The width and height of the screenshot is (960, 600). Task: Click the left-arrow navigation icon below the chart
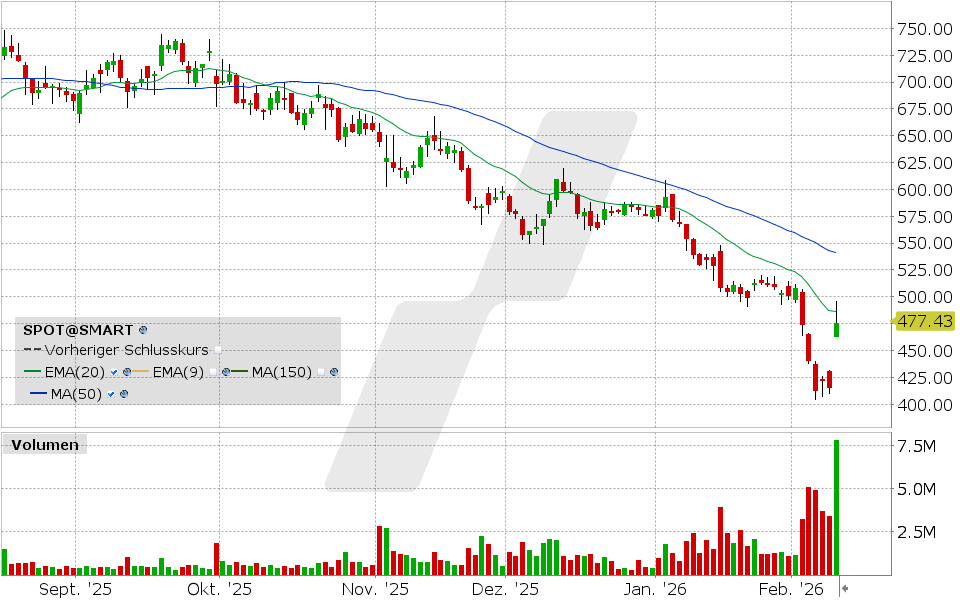[845, 589]
